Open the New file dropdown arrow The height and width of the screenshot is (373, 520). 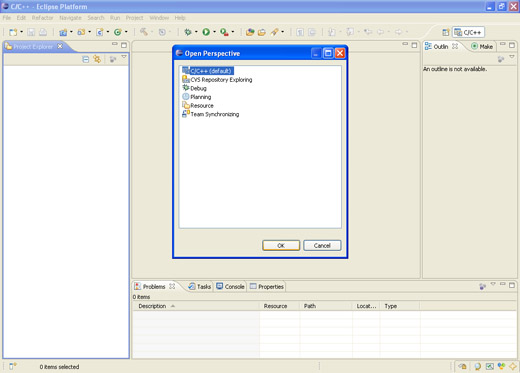coord(22,32)
